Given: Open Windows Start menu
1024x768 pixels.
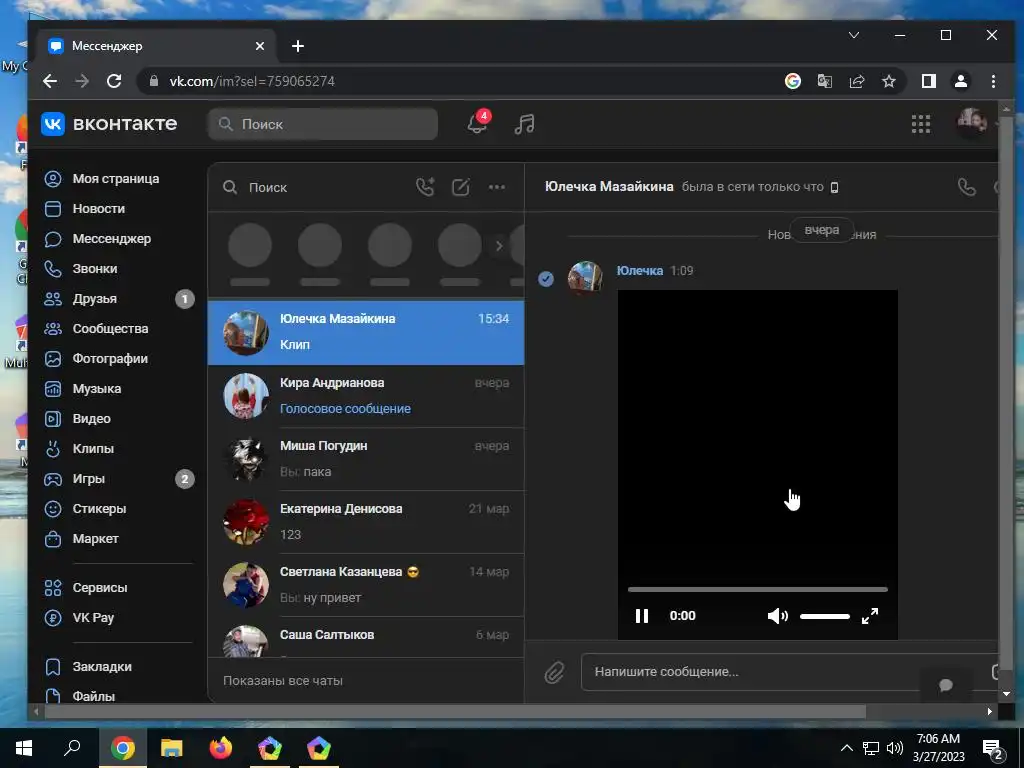Looking at the screenshot, I should point(24,748).
